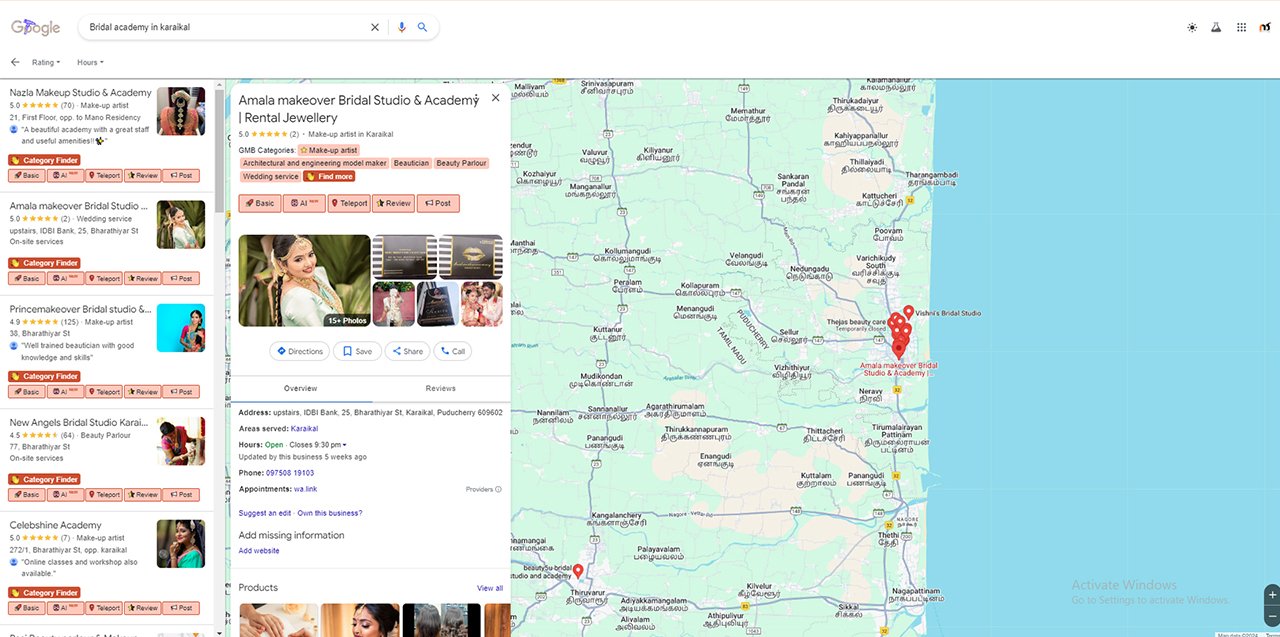Click the Providers info icon
Screen dimensions: 1280x637
click(498, 489)
